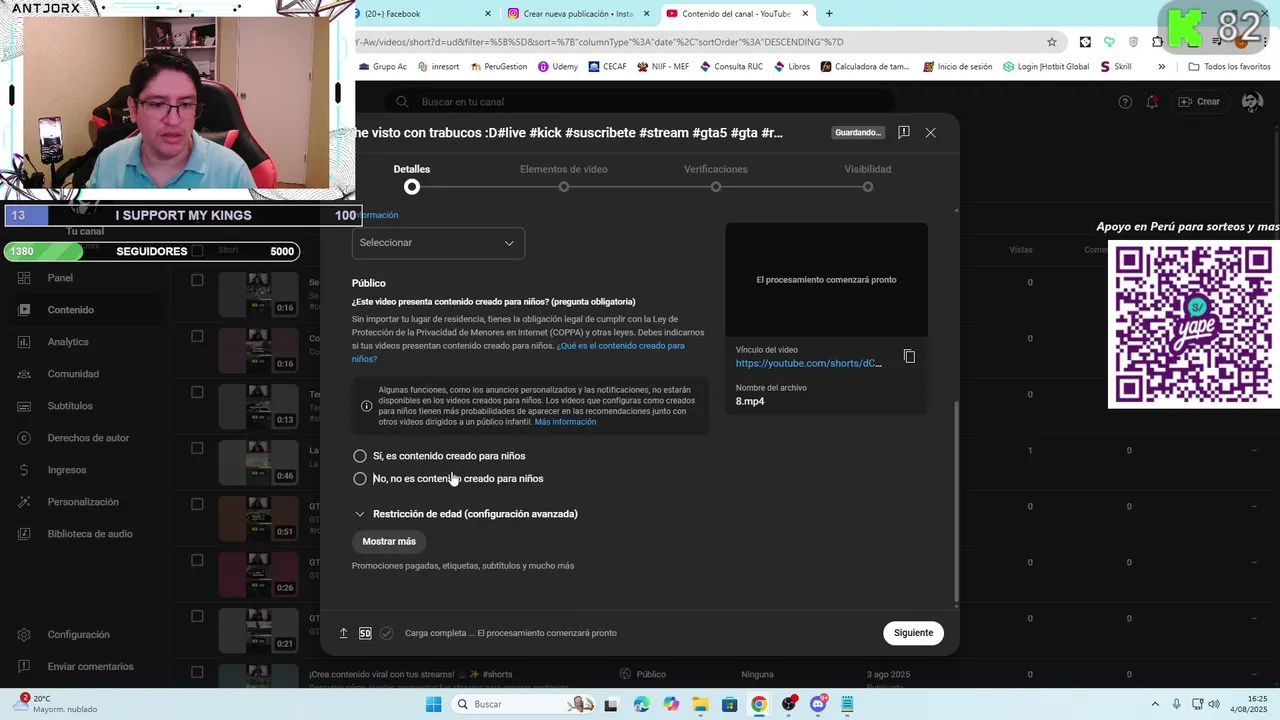
Task: Check the box for the 0:46 video row
Action: (197, 448)
